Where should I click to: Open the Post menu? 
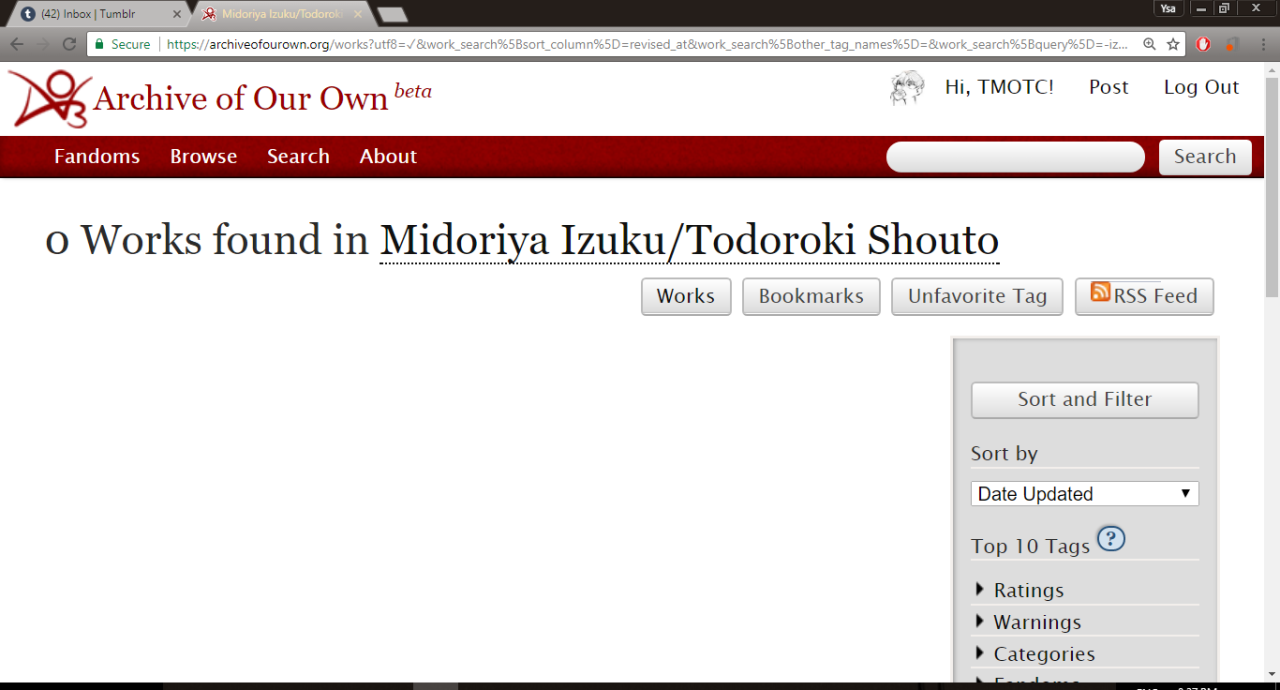coord(1109,87)
